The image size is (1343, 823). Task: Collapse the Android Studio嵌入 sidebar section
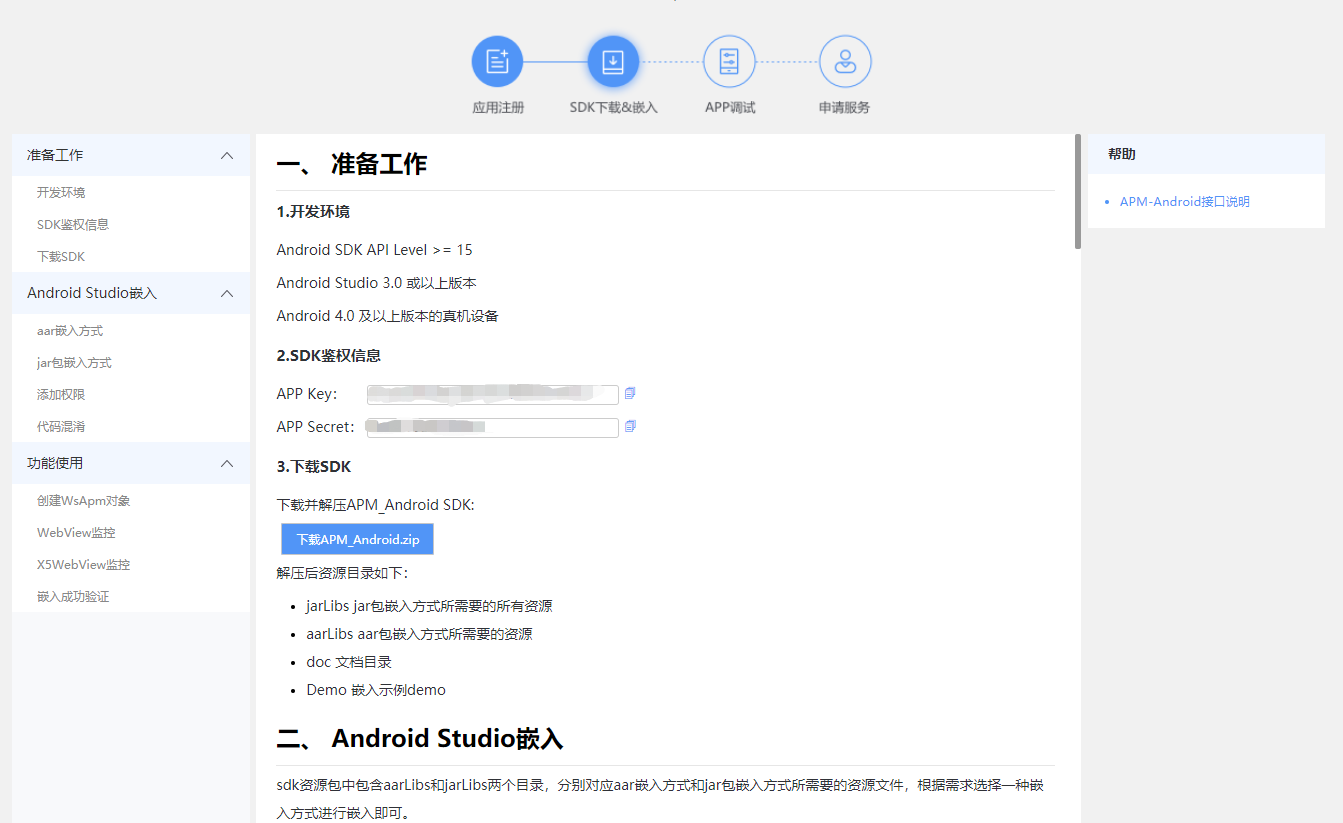227,293
